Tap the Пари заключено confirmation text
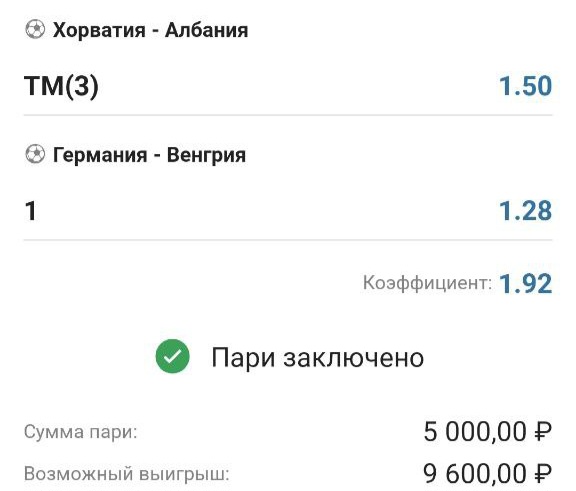576x491 pixels. [318, 358]
